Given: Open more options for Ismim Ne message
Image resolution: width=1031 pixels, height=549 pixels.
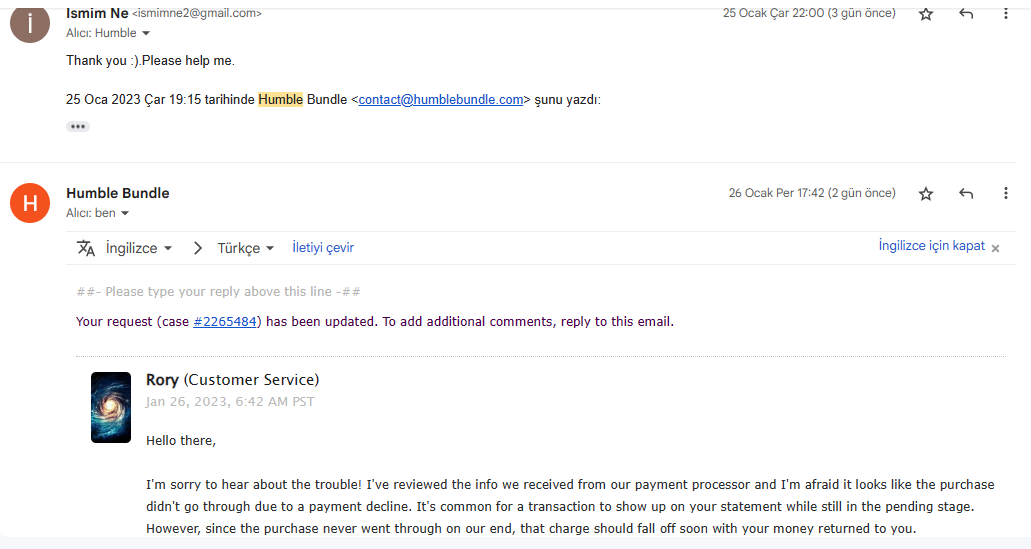Looking at the screenshot, I should coord(1006,14).
